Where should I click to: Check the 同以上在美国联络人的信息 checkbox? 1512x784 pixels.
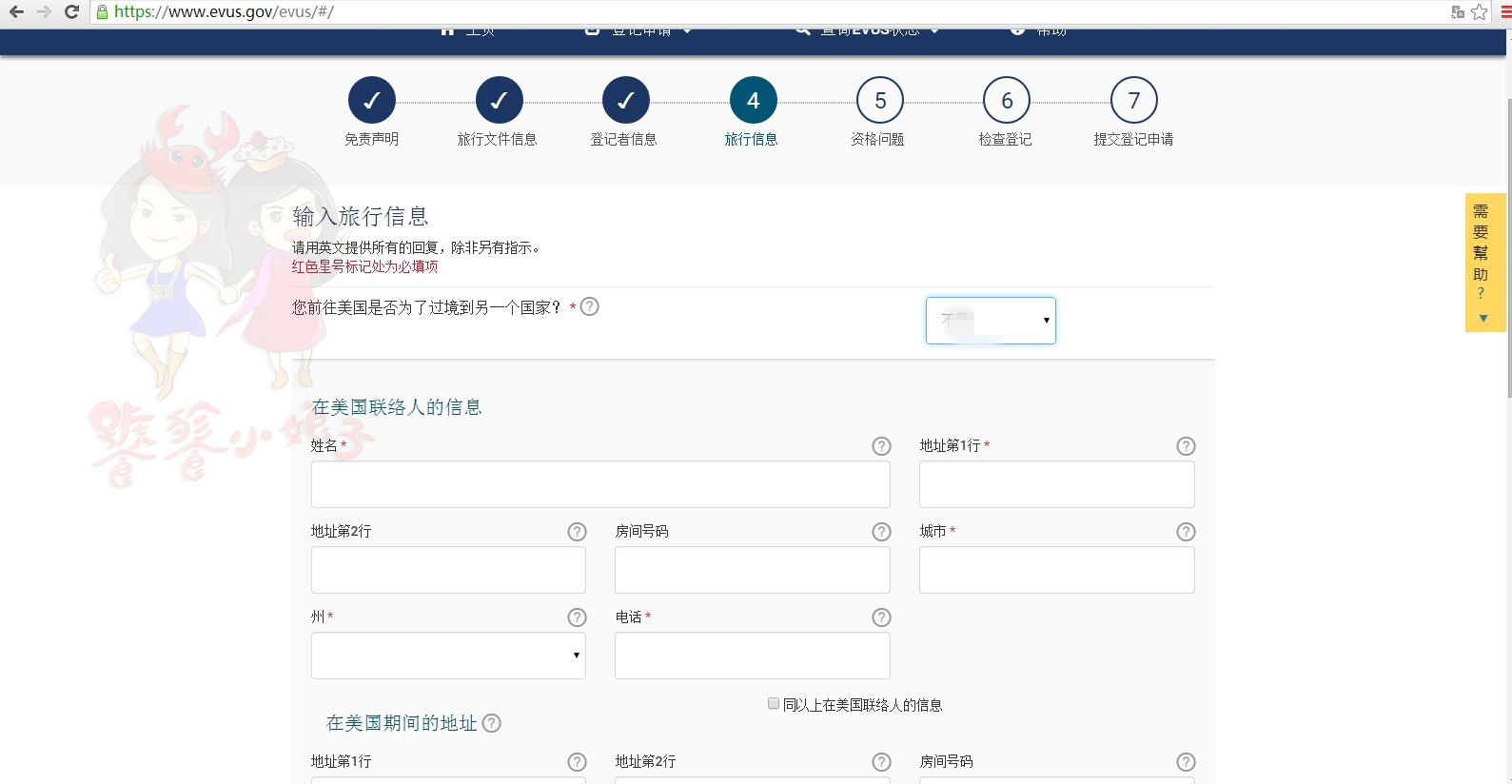[774, 704]
